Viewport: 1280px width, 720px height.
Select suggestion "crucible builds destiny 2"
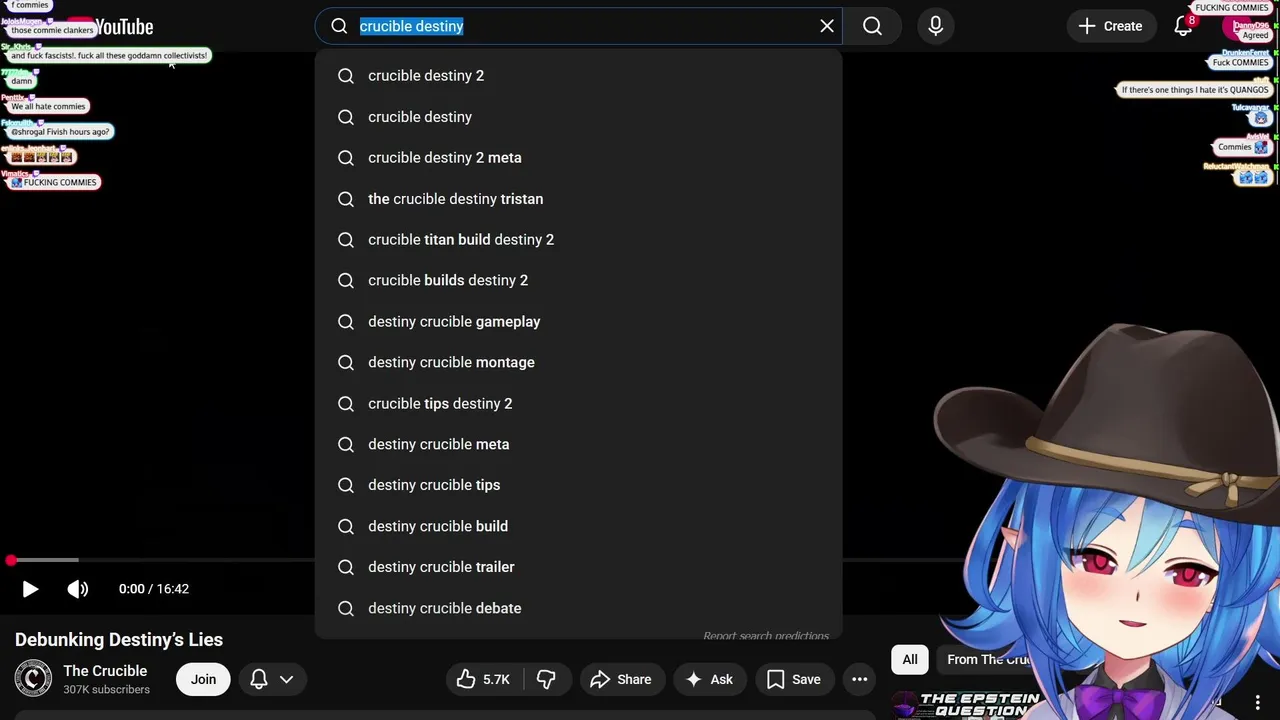[578, 281]
